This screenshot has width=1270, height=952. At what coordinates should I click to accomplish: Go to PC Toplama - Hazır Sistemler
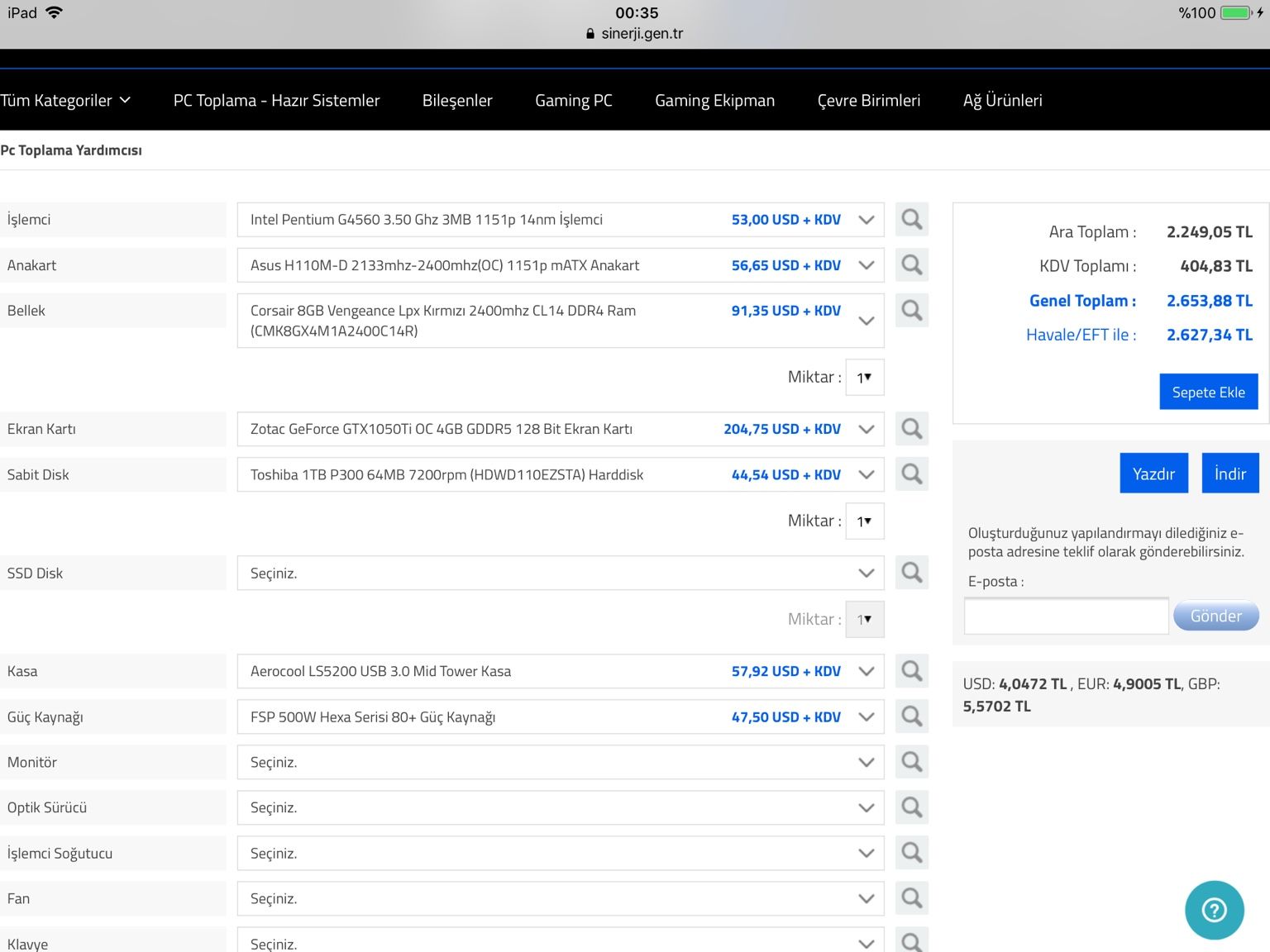tap(277, 100)
